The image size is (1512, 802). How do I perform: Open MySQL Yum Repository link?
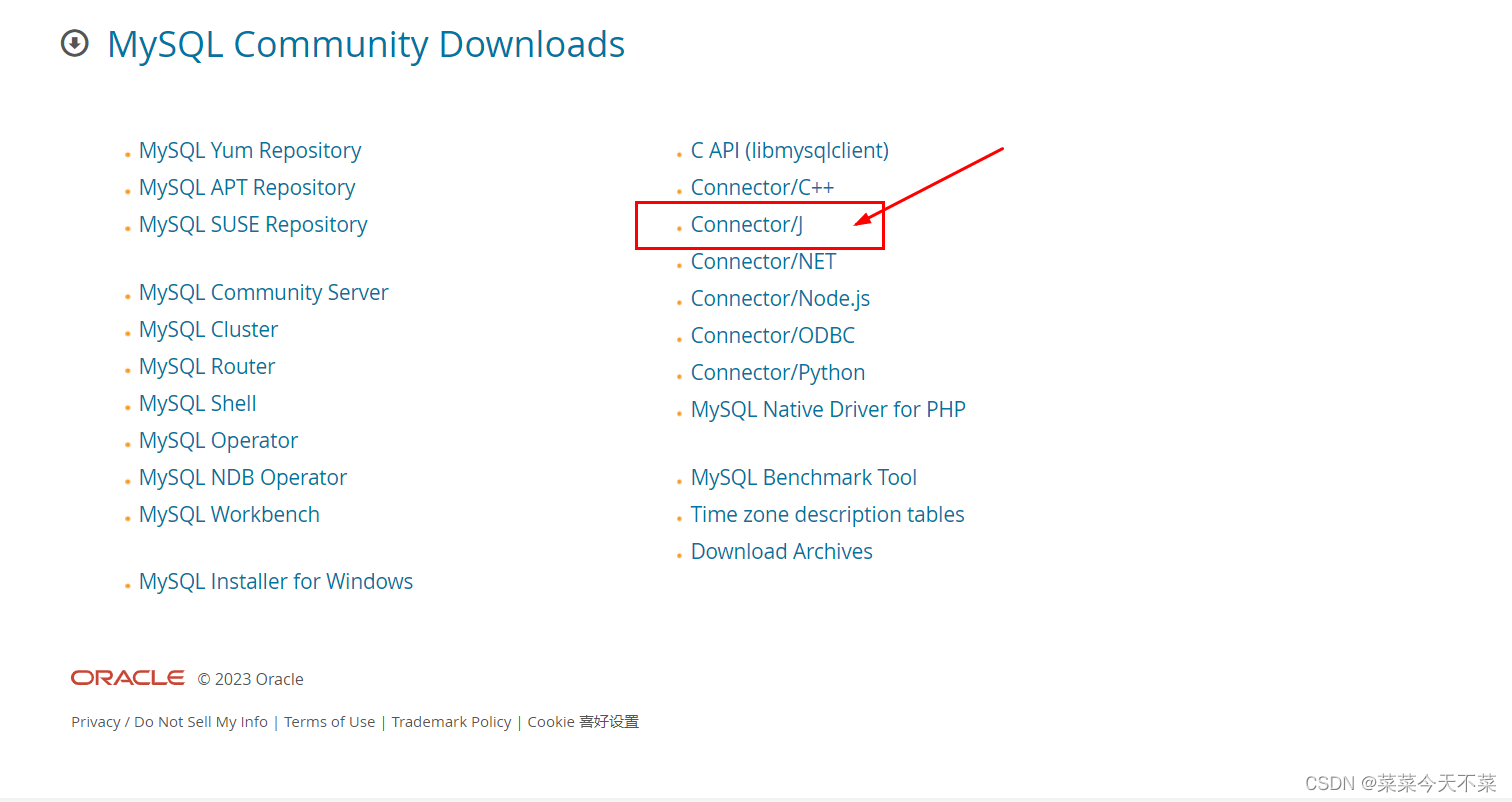[250, 151]
